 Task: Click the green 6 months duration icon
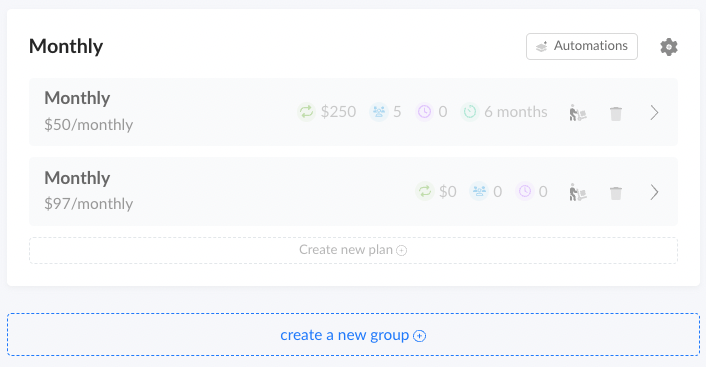coord(470,112)
